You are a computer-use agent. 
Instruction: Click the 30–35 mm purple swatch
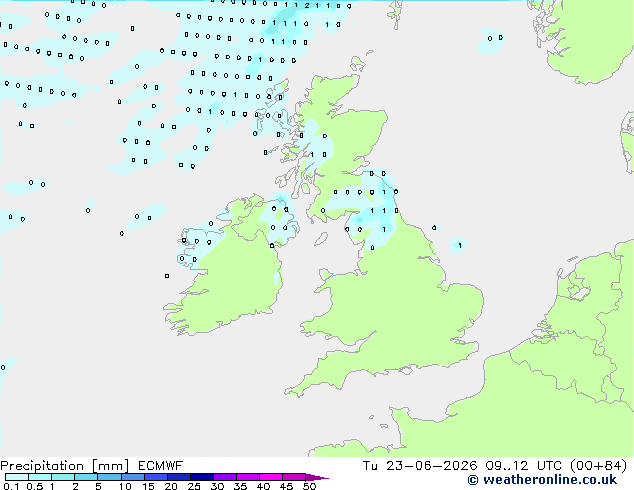click(224, 477)
